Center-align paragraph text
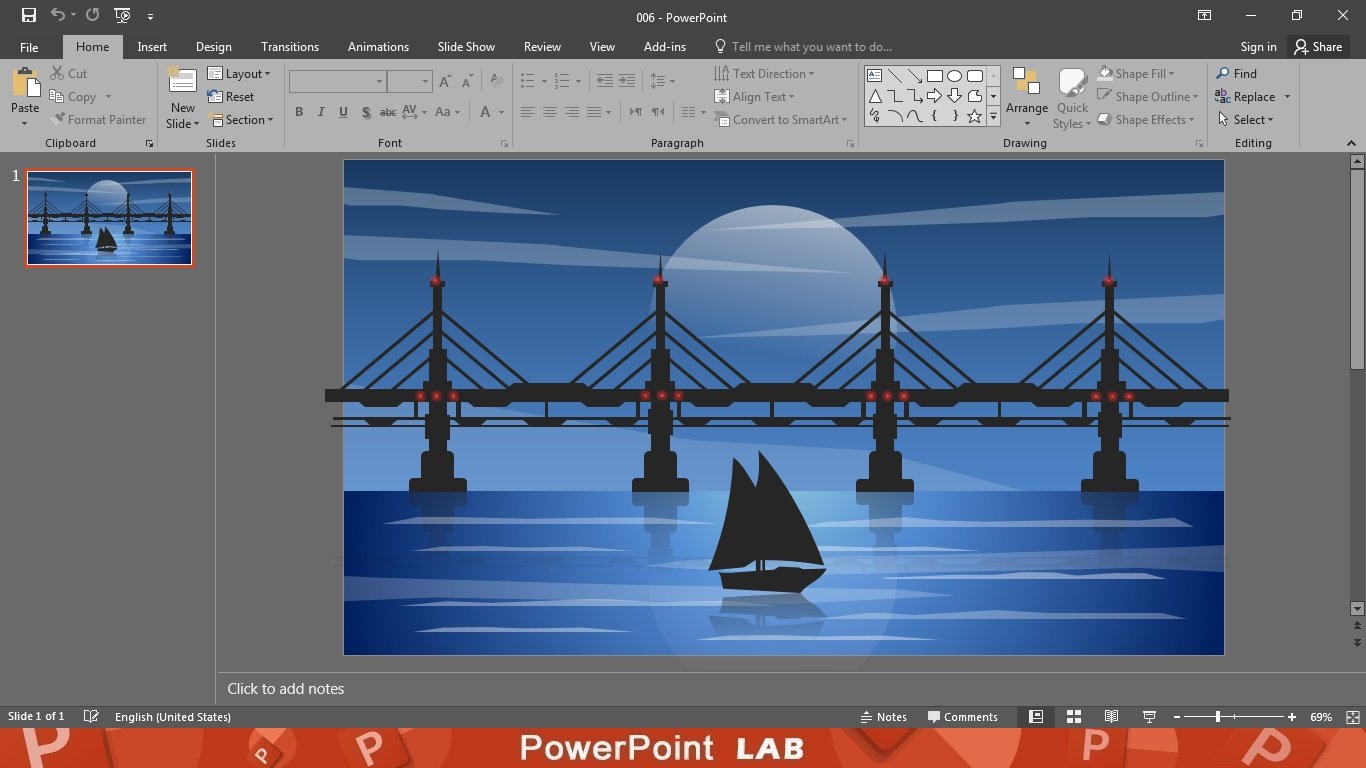1366x768 pixels. pos(549,112)
